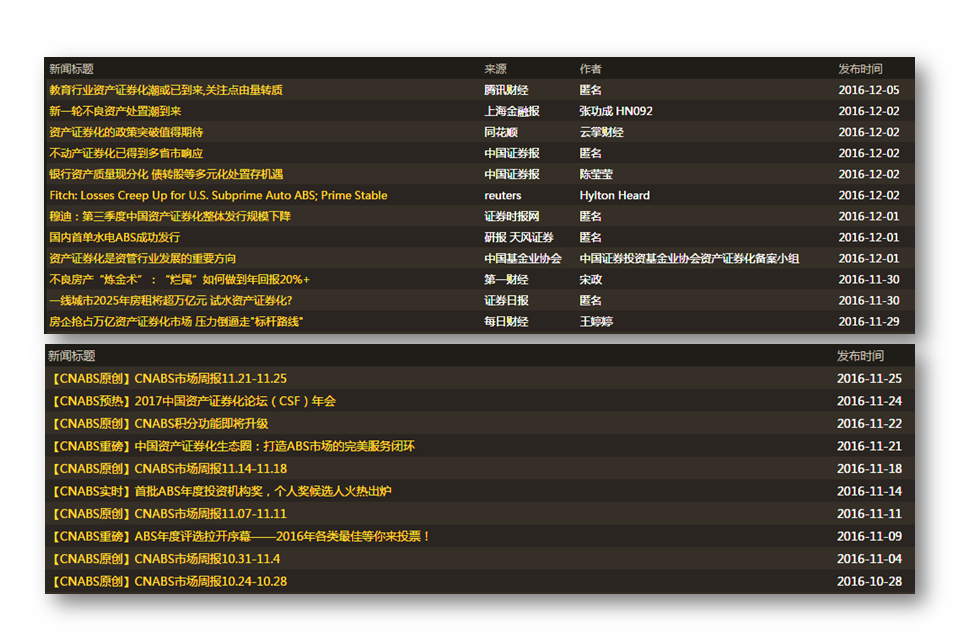The image size is (960, 643).
Task: Click the date 2016-11-24
Action: pos(869,401)
